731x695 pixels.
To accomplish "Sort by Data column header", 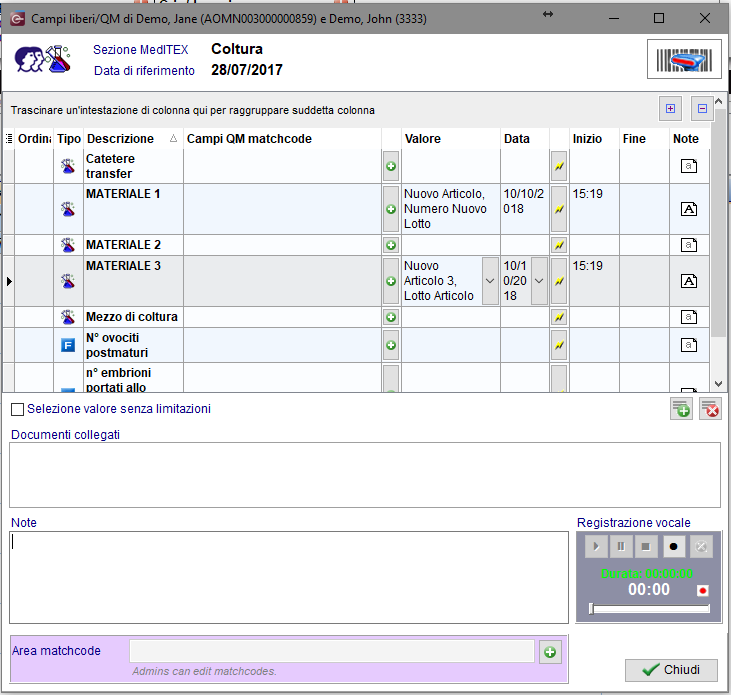I will click(524, 138).
